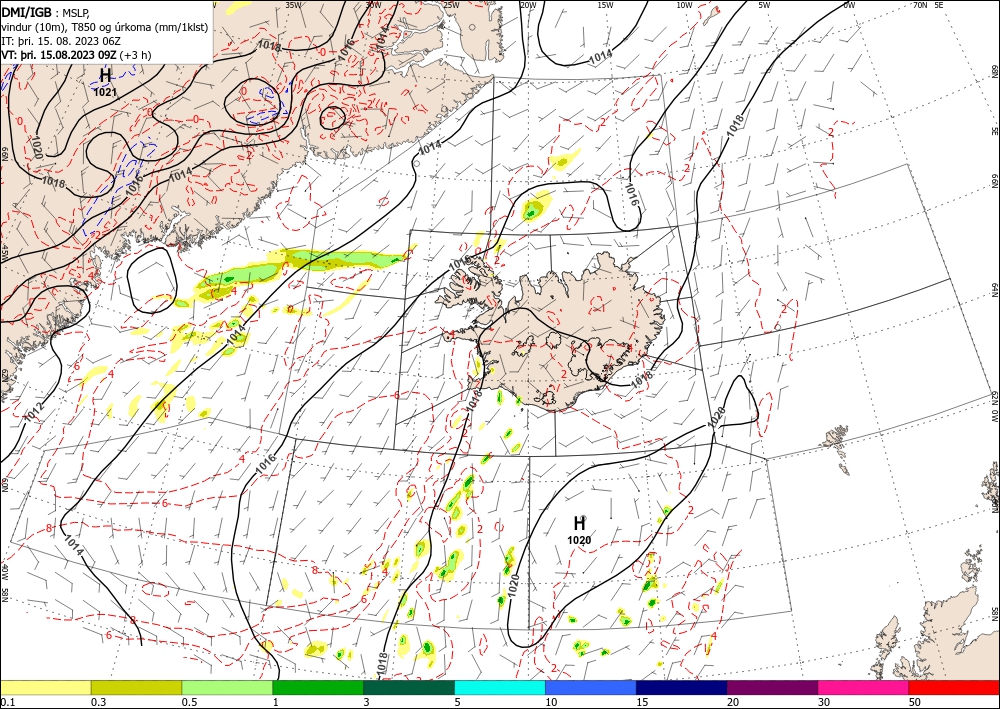Click the 40W longitude label
This screenshot has height=709, width=1000.
pyautogui.click(x=4, y=571)
